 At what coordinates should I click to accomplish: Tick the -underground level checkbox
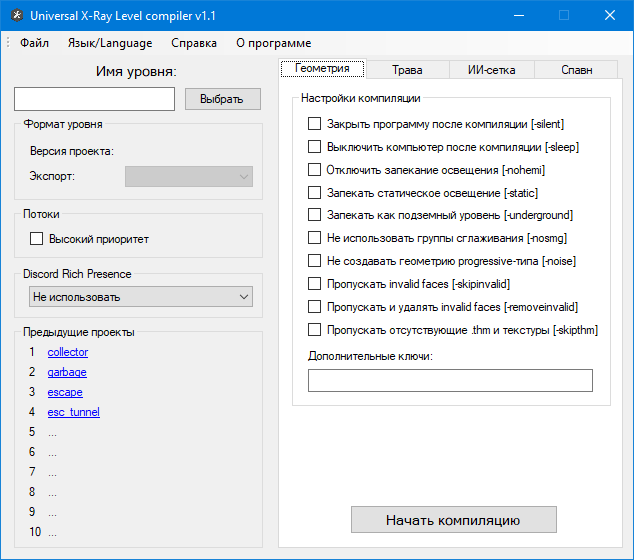click(315, 215)
